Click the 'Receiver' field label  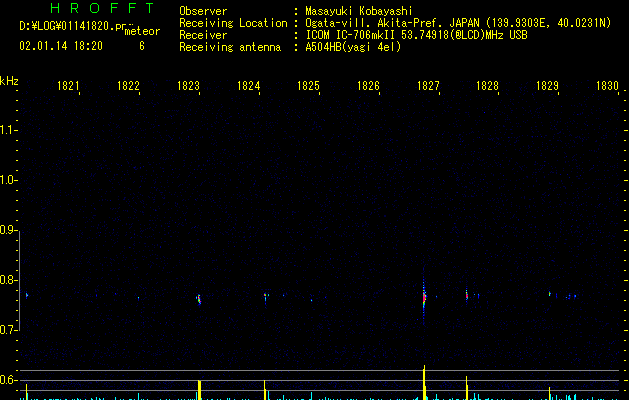click(x=203, y=35)
